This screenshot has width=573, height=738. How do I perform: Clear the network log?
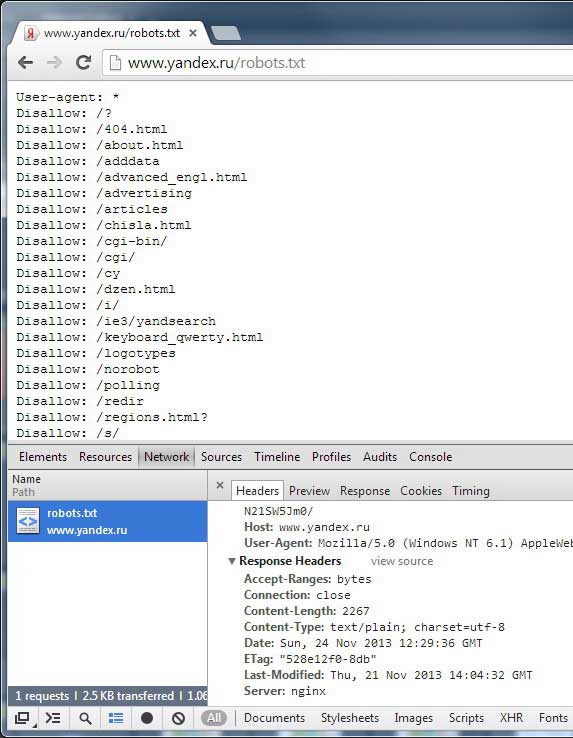(x=178, y=718)
